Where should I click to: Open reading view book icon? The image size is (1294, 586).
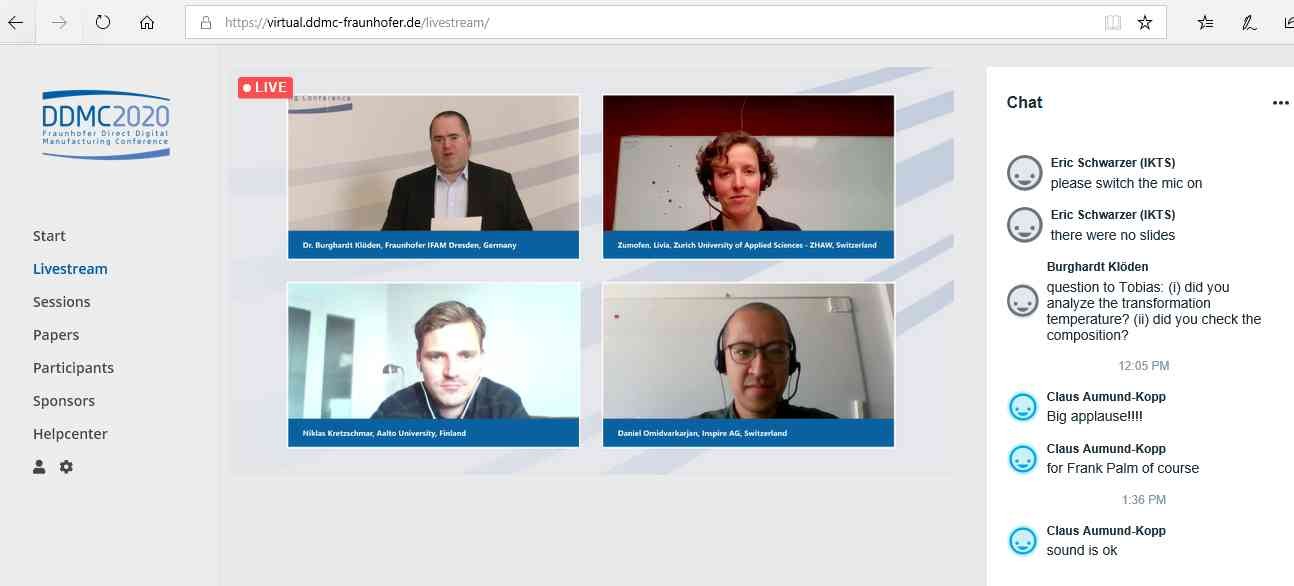1113,22
